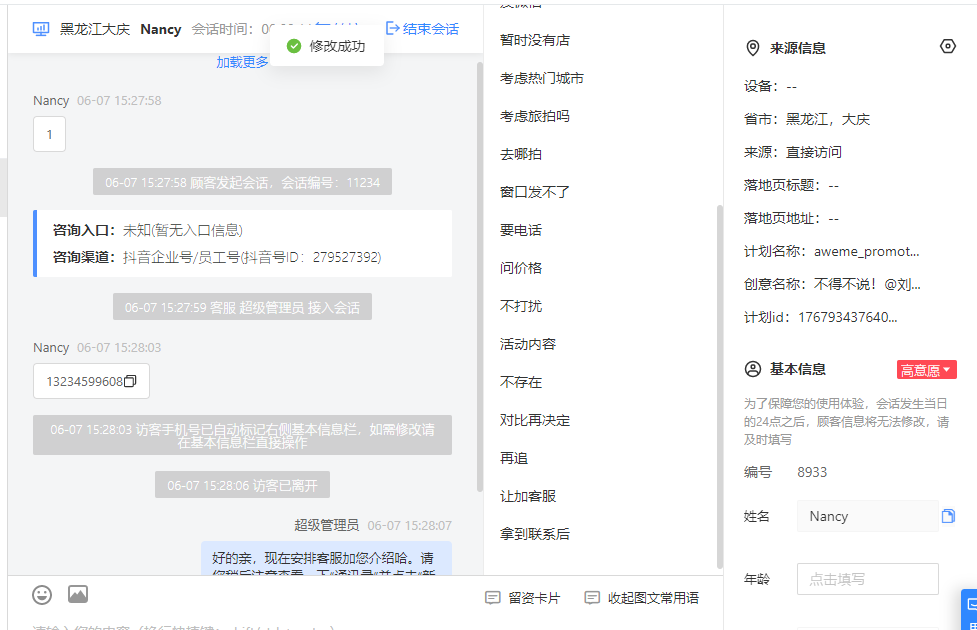This screenshot has width=977, height=630.
Task: Click the location pin icon by 来源信息
Action: pyautogui.click(x=753, y=48)
